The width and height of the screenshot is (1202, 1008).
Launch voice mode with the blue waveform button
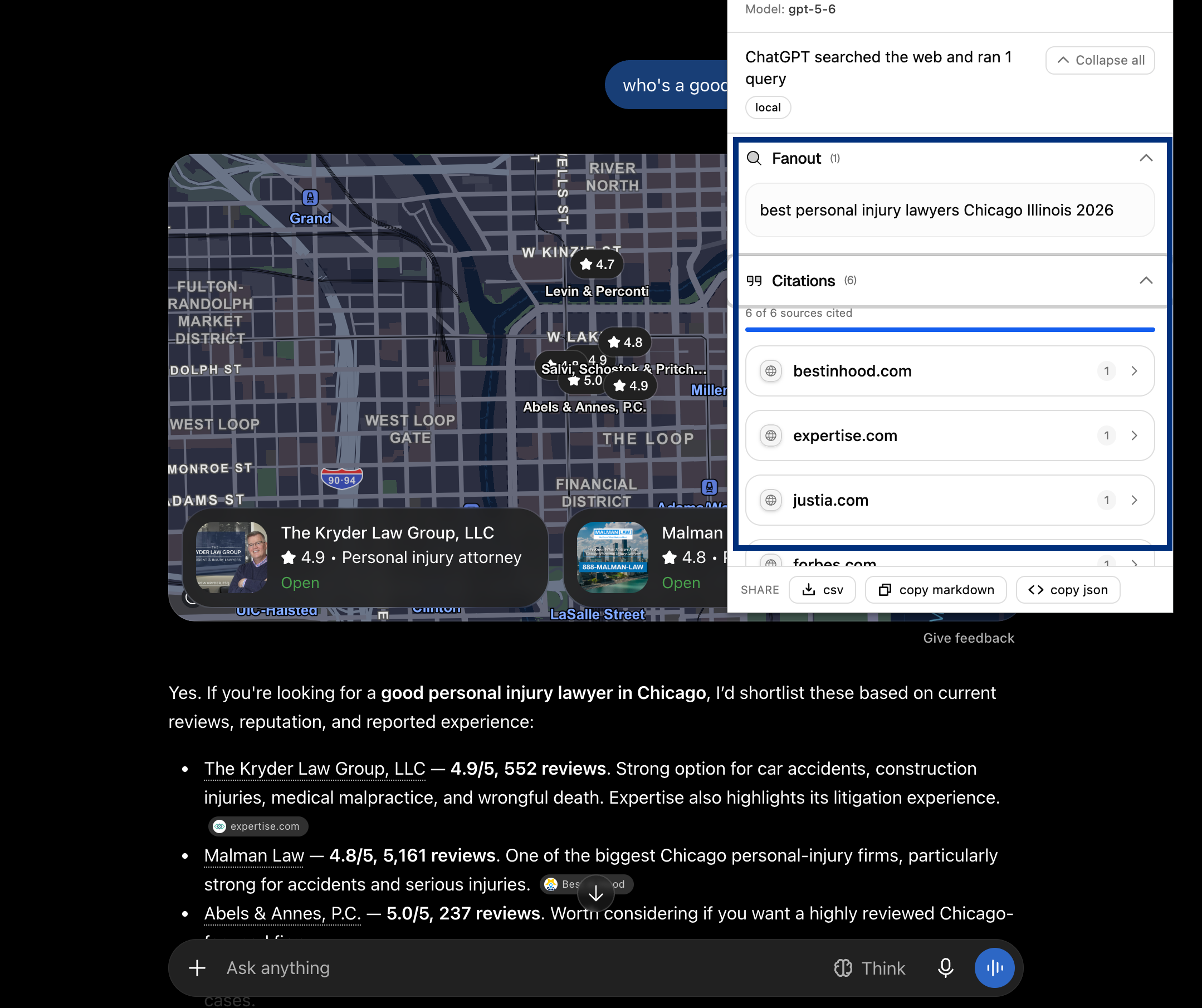[x=995, y=968]
